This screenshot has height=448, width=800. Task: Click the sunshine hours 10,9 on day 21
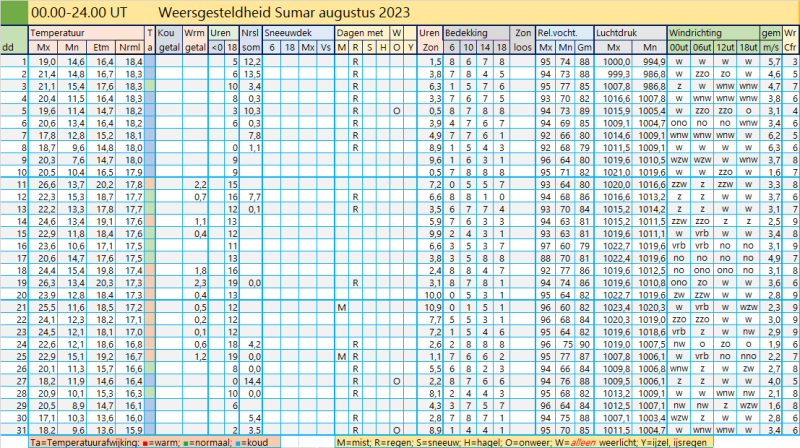(432, 308)
